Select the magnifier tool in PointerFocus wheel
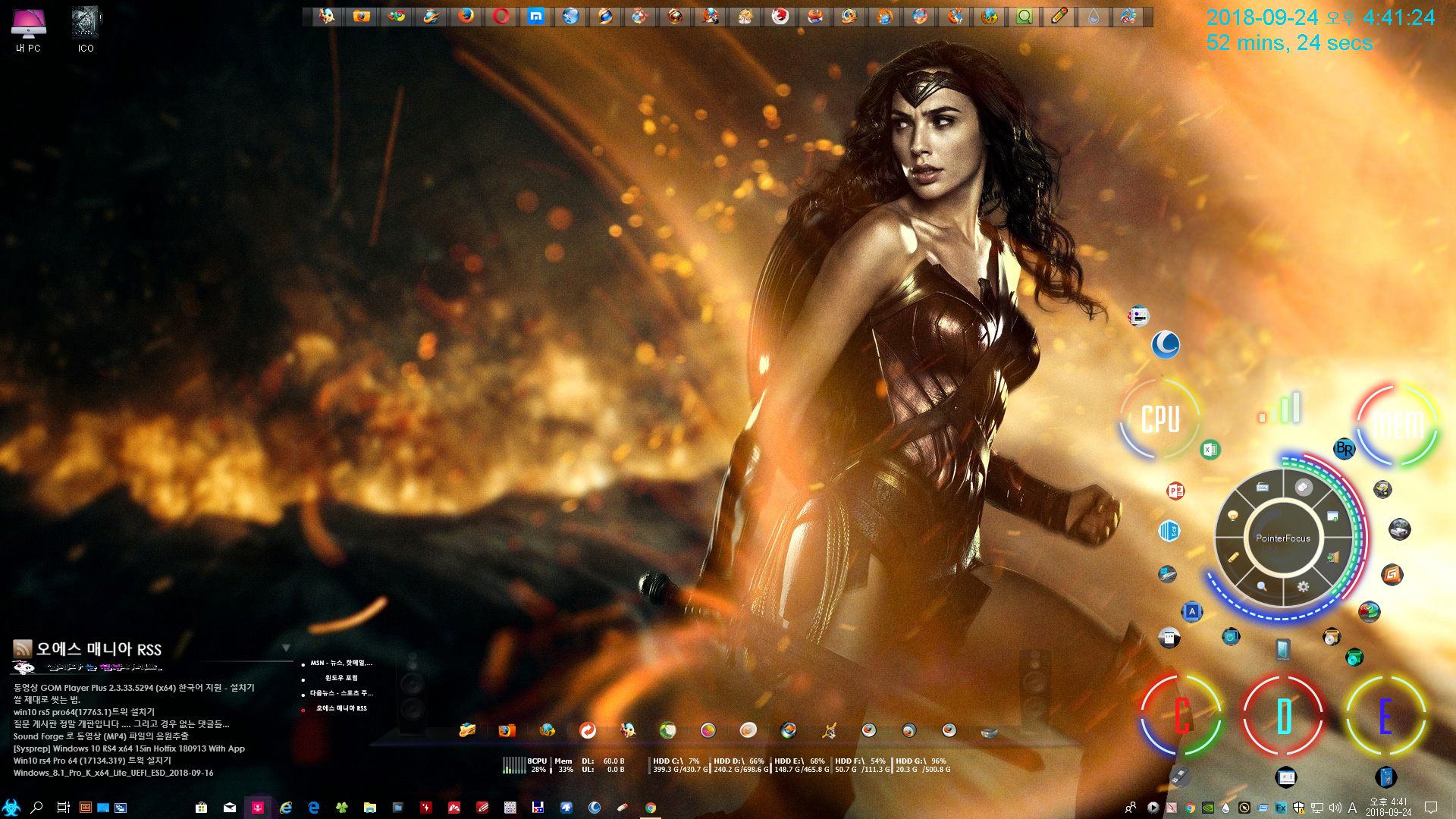The height and width of the screenshot is (819, 1456). pyautogui.click(x=1262, y=586)
